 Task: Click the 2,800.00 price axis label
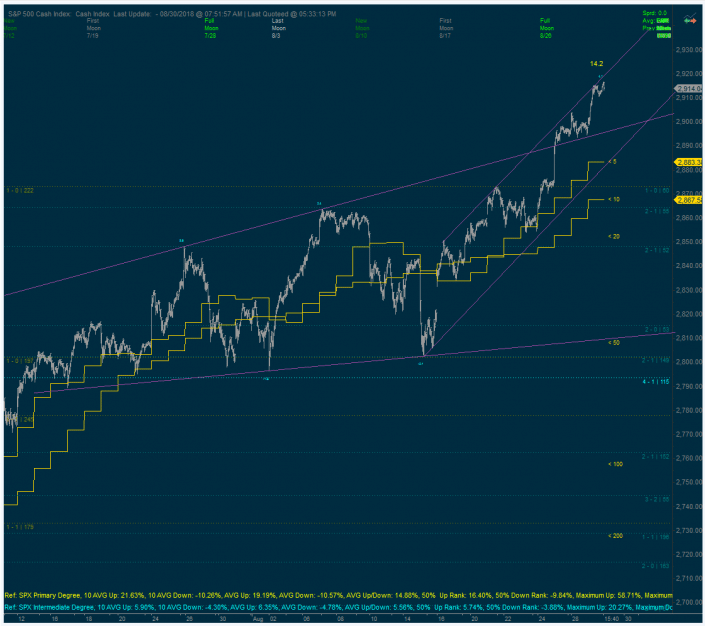689,362
